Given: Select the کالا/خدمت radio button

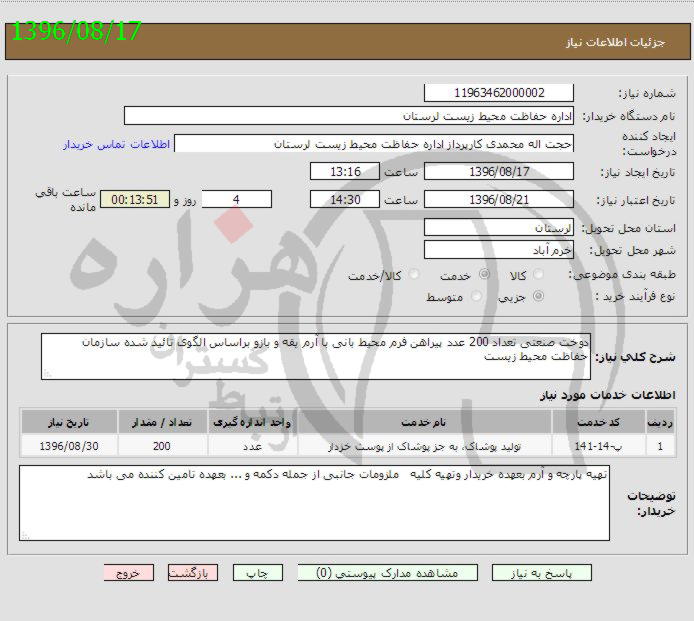Looking at the screenshot, I should pyautogui.click(x=414, y=274).
